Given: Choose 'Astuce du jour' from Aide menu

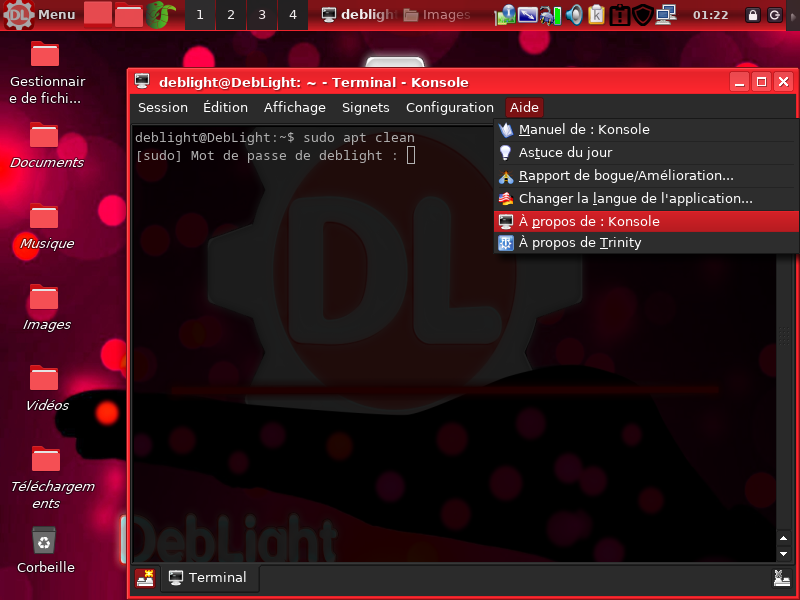Looking at the screenshot, I should coord(565,152).
